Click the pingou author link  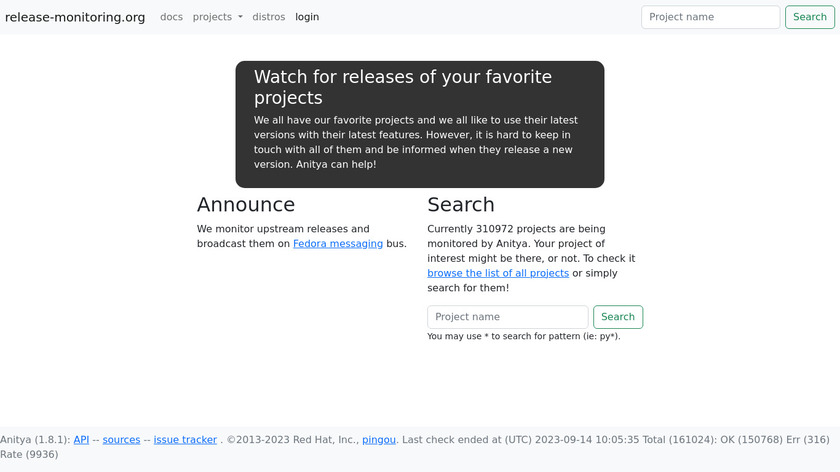pyautogui.click(x=379, y=440)
